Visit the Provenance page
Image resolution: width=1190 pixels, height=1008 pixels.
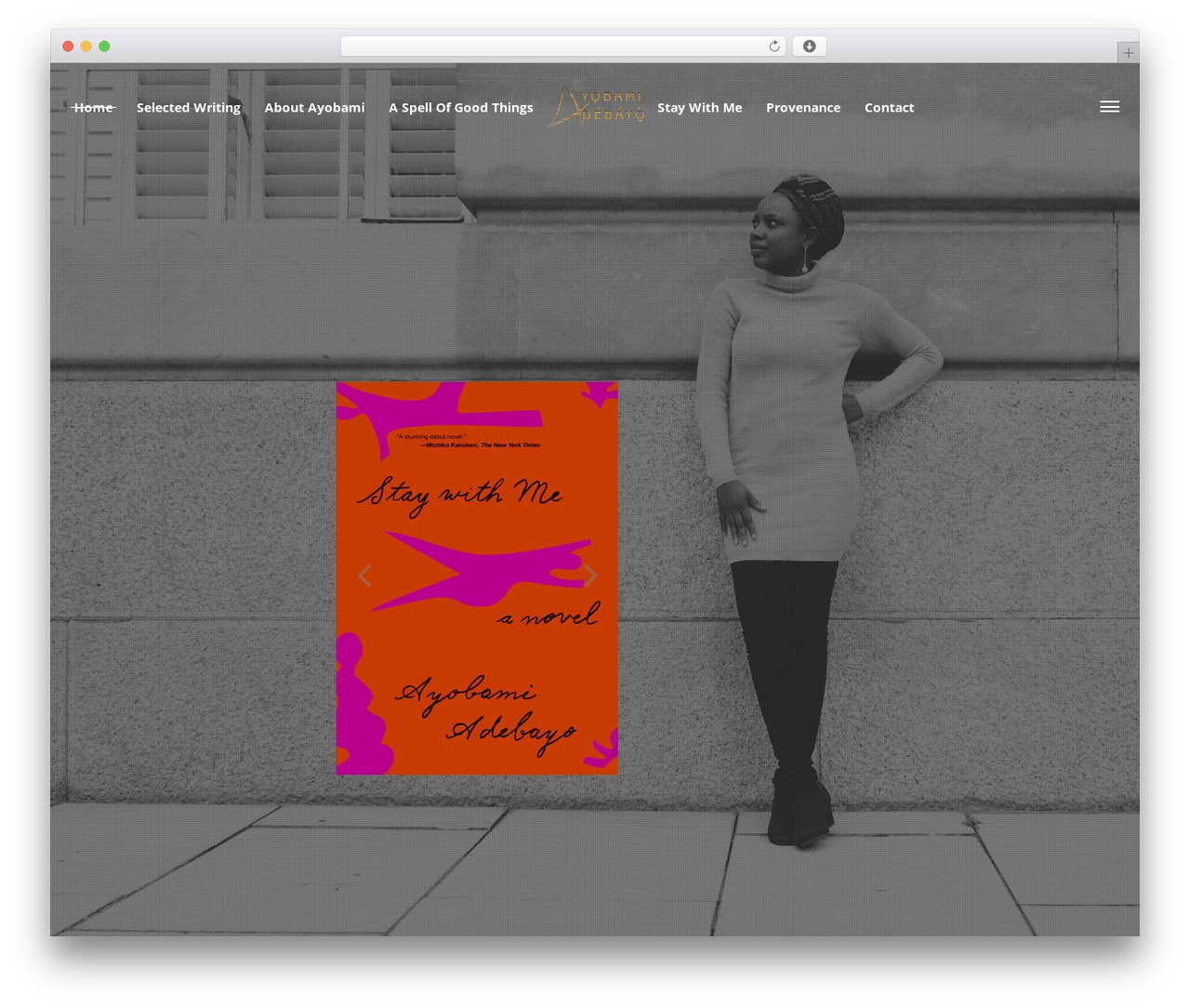[x=803, y=108]
